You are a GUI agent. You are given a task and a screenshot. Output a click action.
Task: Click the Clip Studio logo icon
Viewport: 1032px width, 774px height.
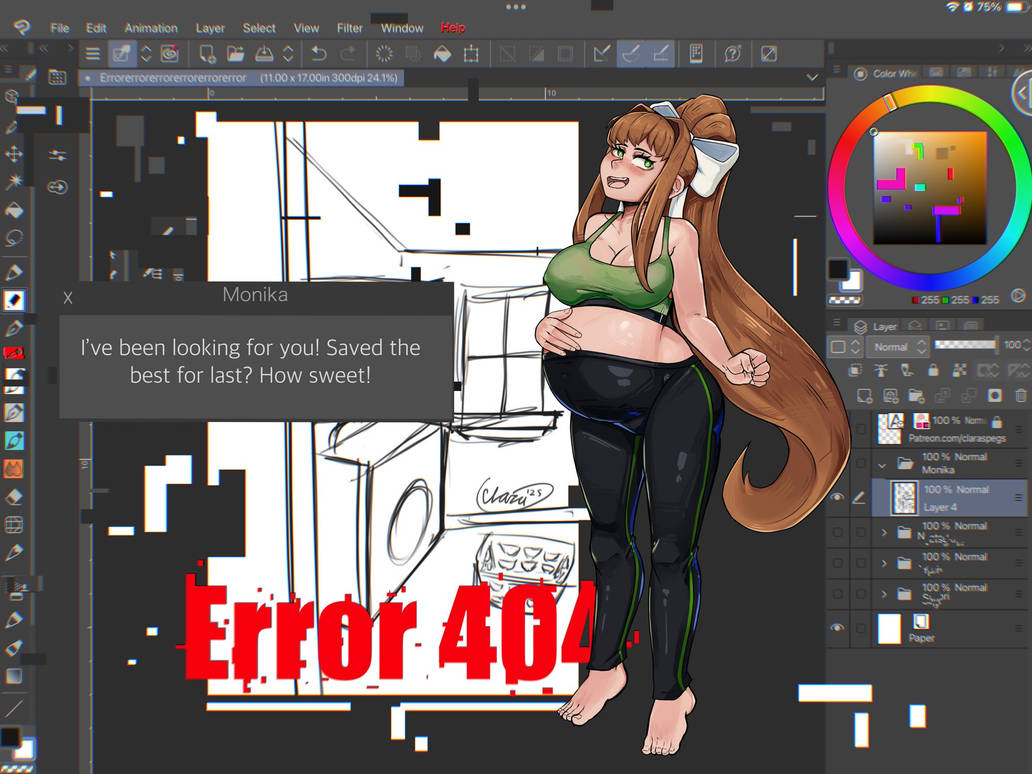coord(20,27)
